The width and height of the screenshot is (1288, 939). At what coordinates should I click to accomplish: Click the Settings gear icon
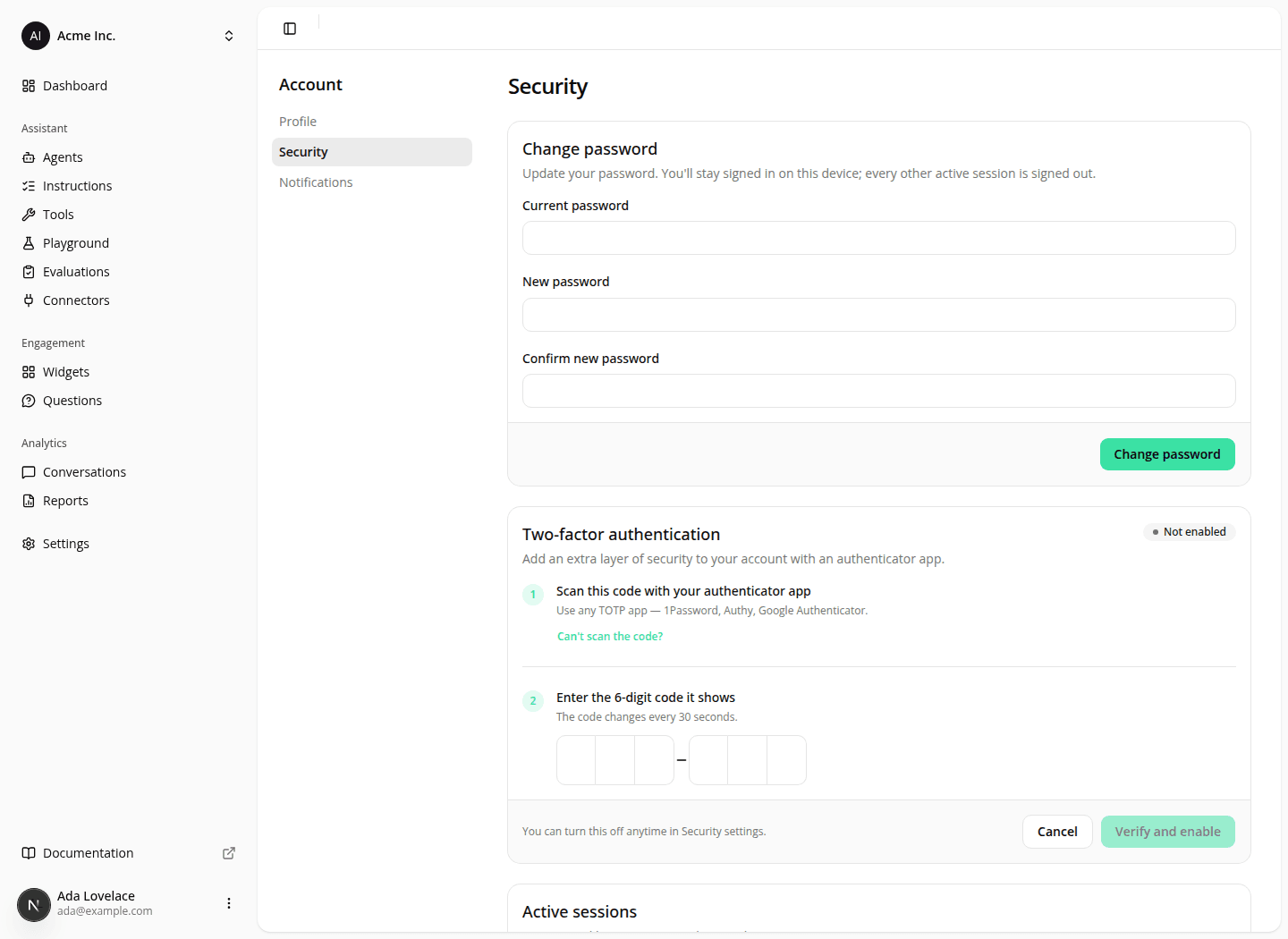[x=29, y=544]
